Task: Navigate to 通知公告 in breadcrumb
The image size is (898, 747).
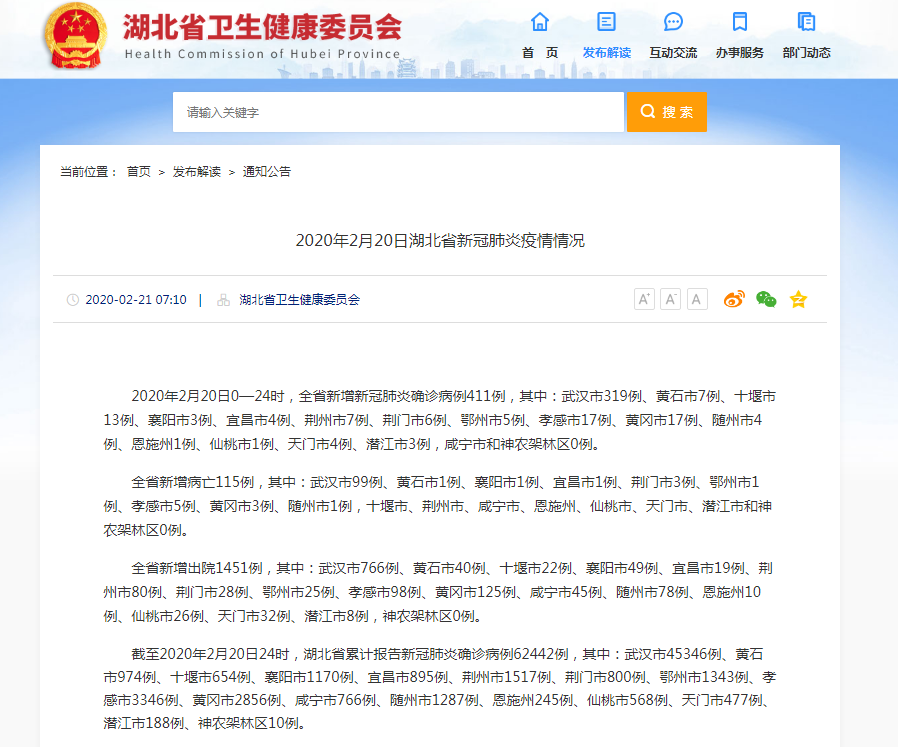Action: click(x=267, y=172)
